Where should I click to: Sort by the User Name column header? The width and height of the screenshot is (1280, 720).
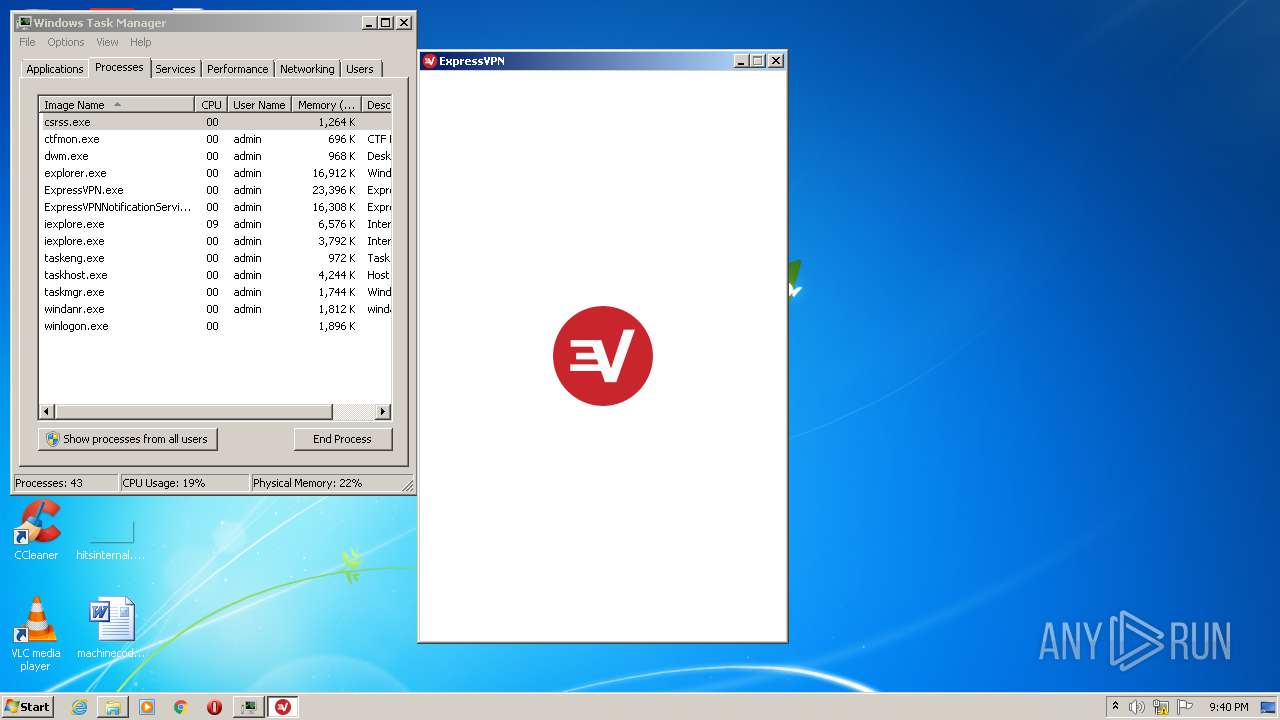(259, 105)
